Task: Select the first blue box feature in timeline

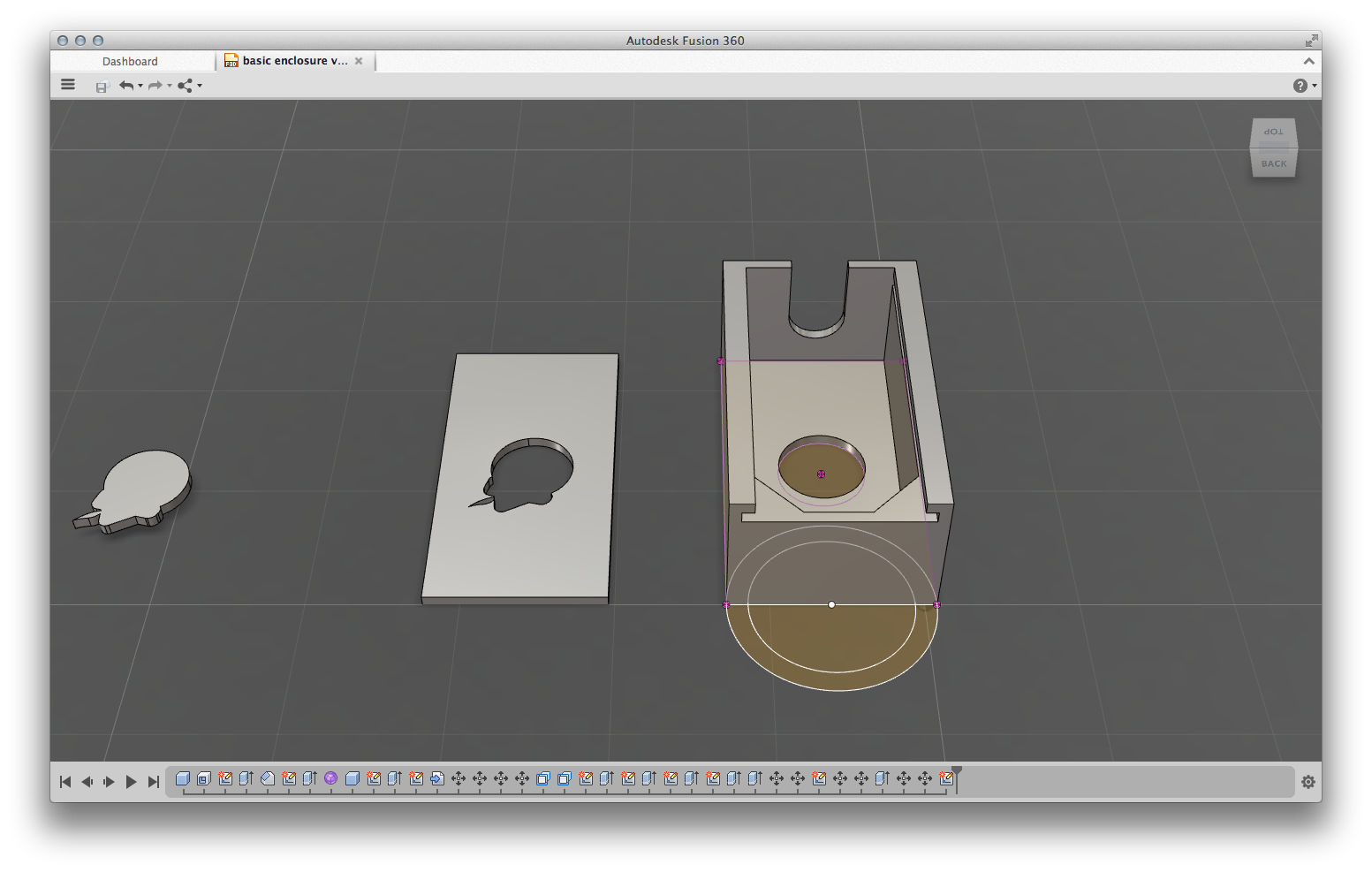Action: point(183,778)
